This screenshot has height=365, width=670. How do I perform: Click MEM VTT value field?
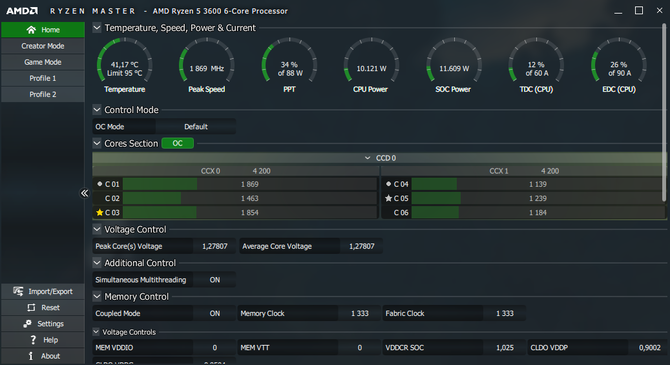(359, 347)
